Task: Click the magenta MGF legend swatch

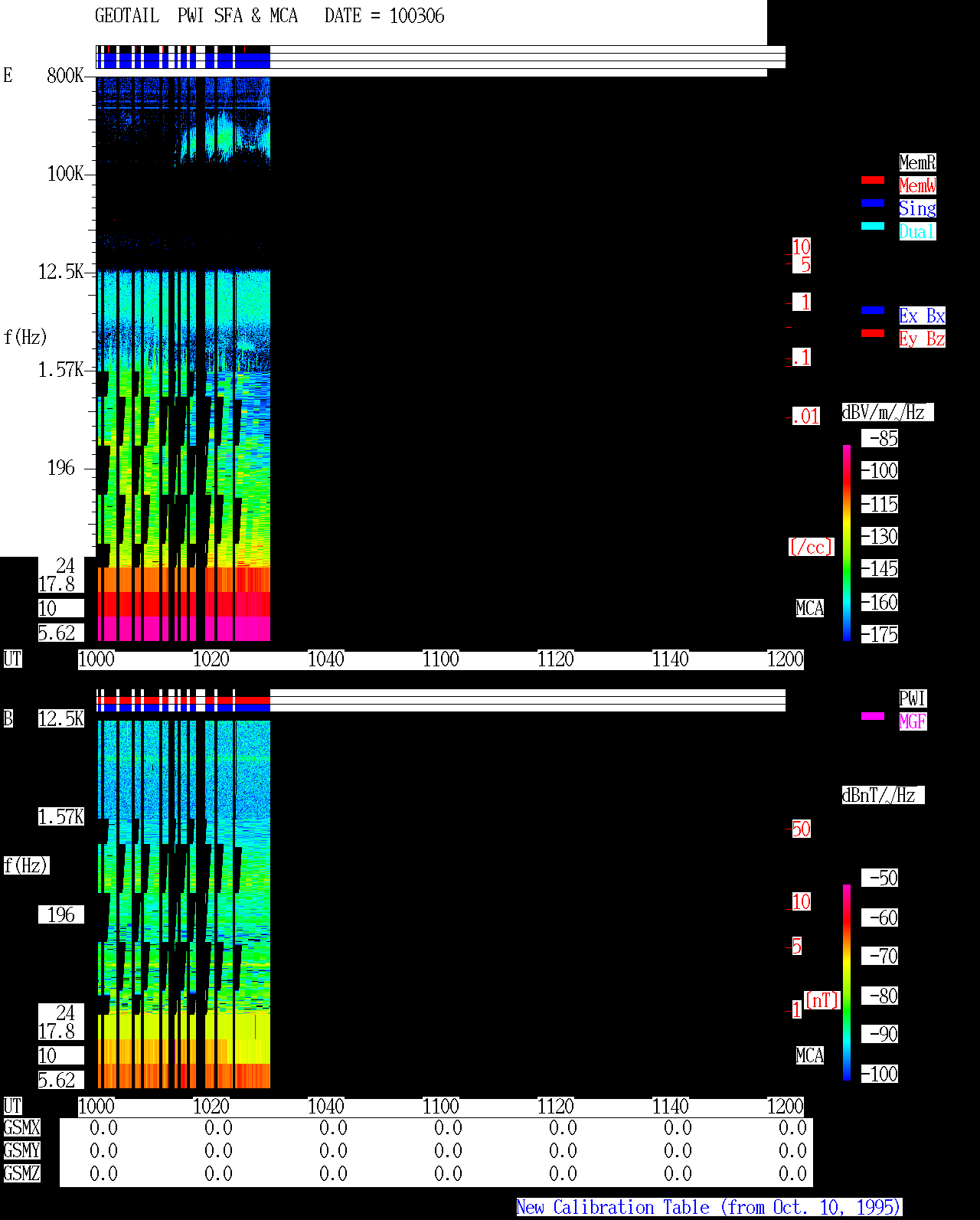Action: [x=873, y=716]
